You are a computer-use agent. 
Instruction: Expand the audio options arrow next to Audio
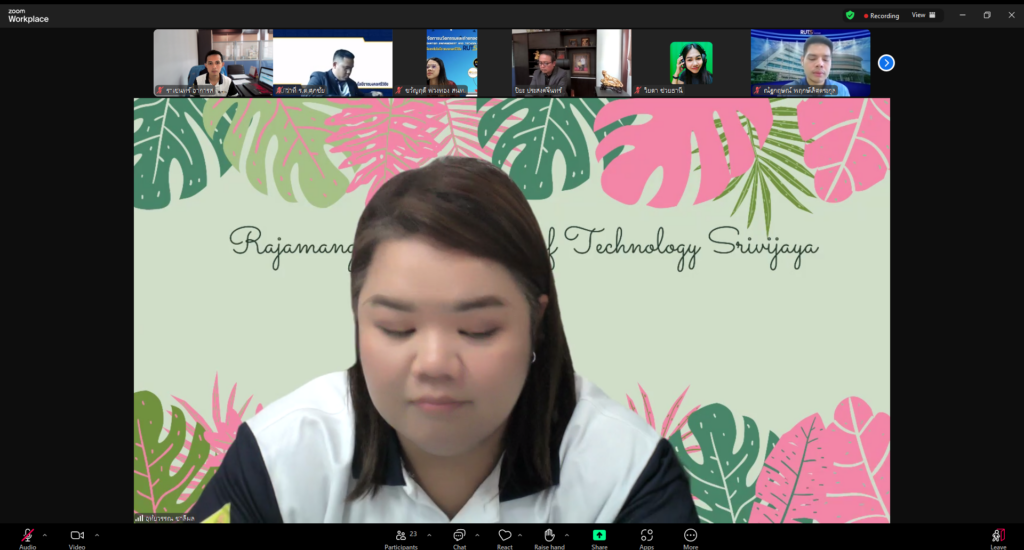coord(44,535)
